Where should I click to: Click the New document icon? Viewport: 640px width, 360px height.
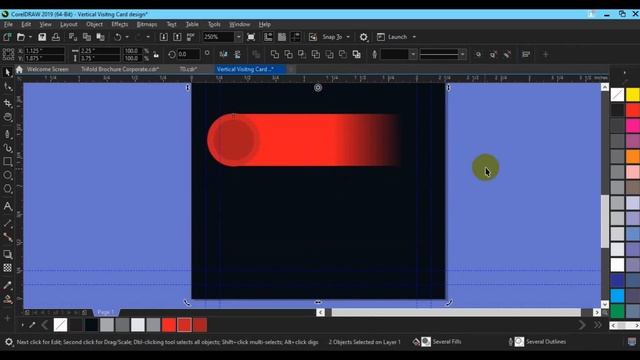7,37
